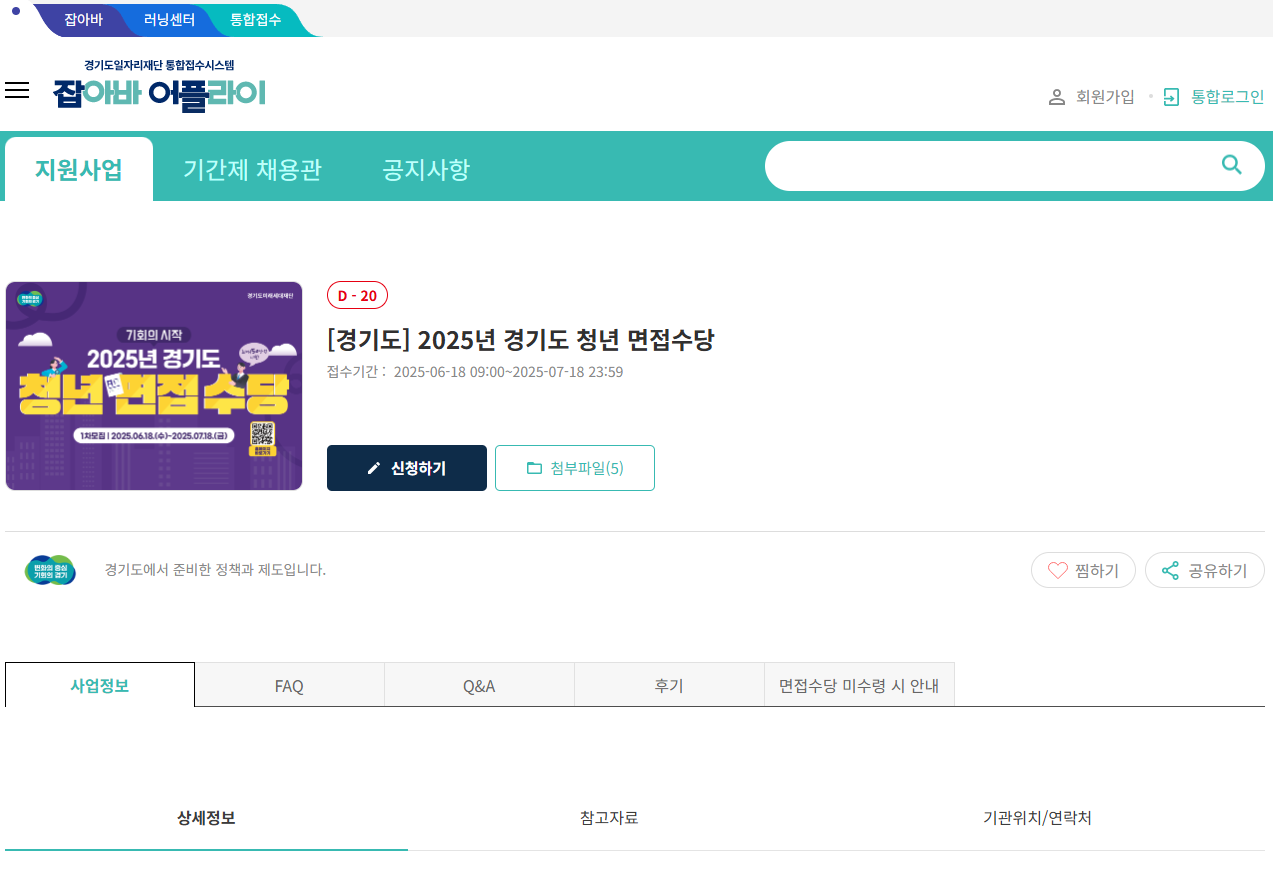The image size is (1273, 877).
Task: Click the folder icon on 첨부파일(5) button
Action: pos(534,467)
